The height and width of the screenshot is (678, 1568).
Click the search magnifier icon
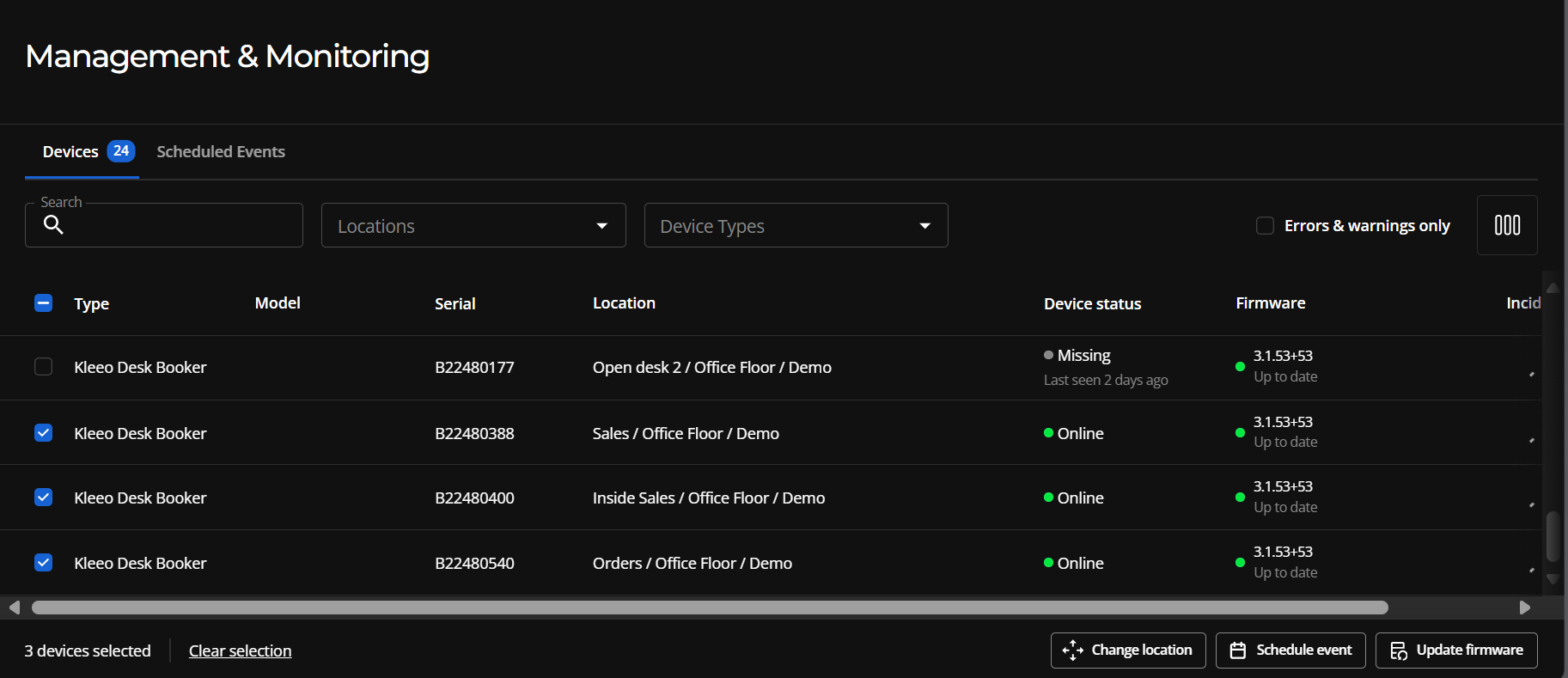[53, 225]
